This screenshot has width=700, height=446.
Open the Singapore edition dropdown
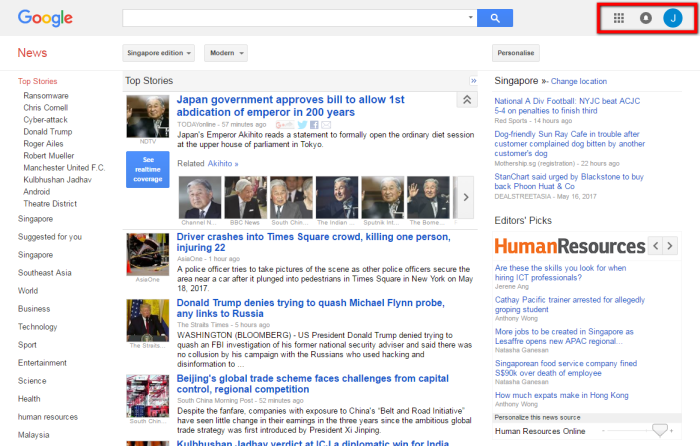point(158,53)
